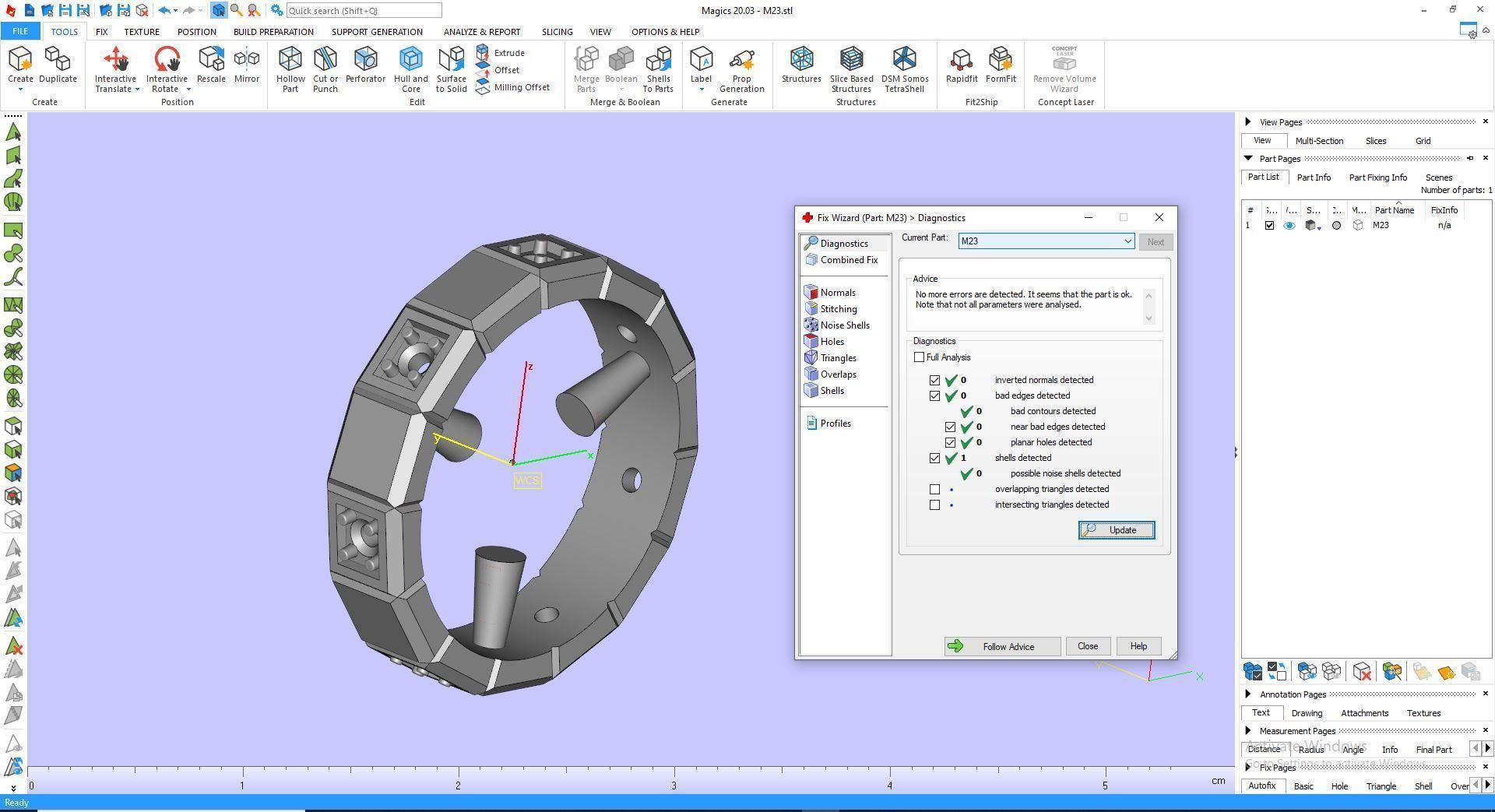1495x812 pixels.
Task: Toggle shells detected checkbox
Action: point(934,458)
